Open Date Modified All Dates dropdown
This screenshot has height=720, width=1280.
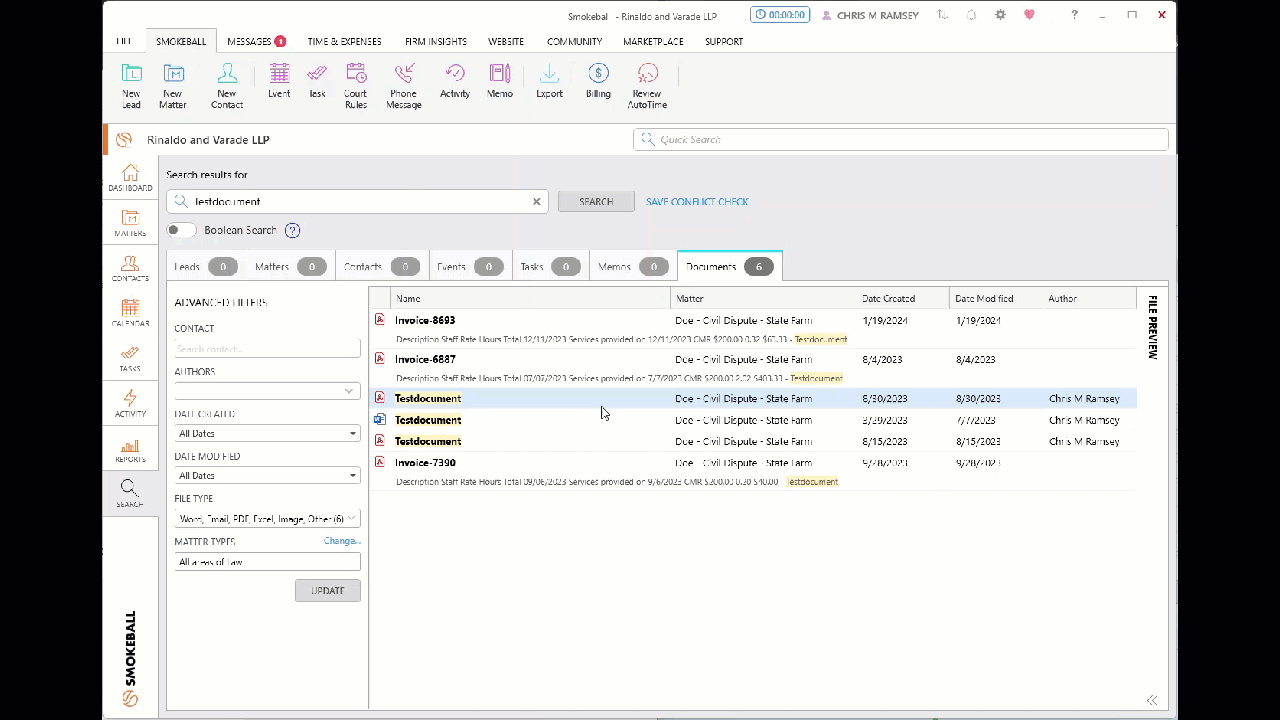tap(267, 476)
